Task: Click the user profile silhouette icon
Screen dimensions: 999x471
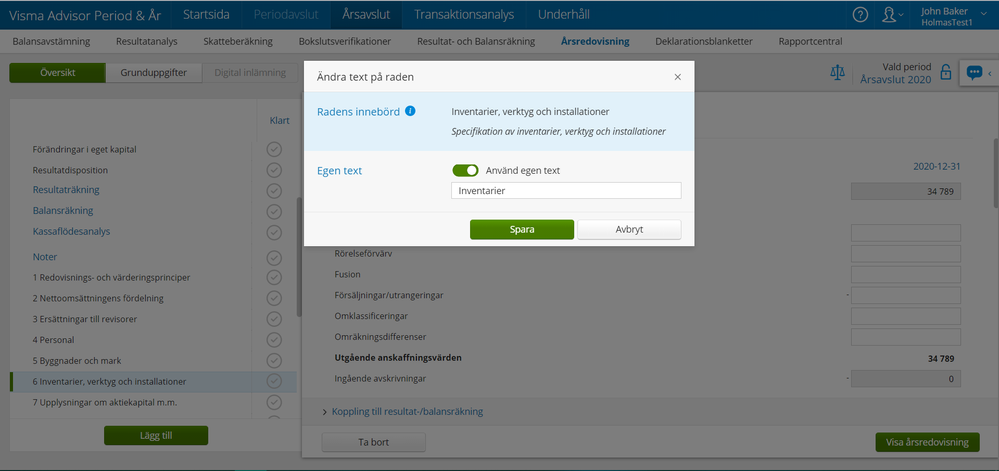Action: point(888,15)
